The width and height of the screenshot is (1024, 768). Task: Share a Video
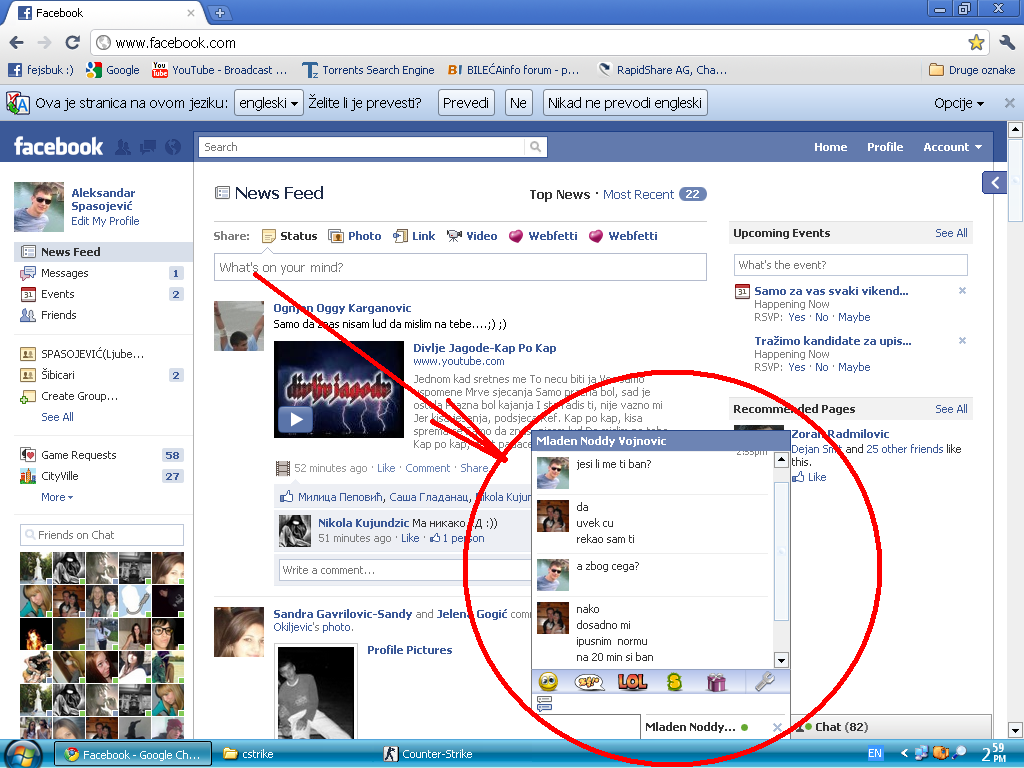pos(472,236)
